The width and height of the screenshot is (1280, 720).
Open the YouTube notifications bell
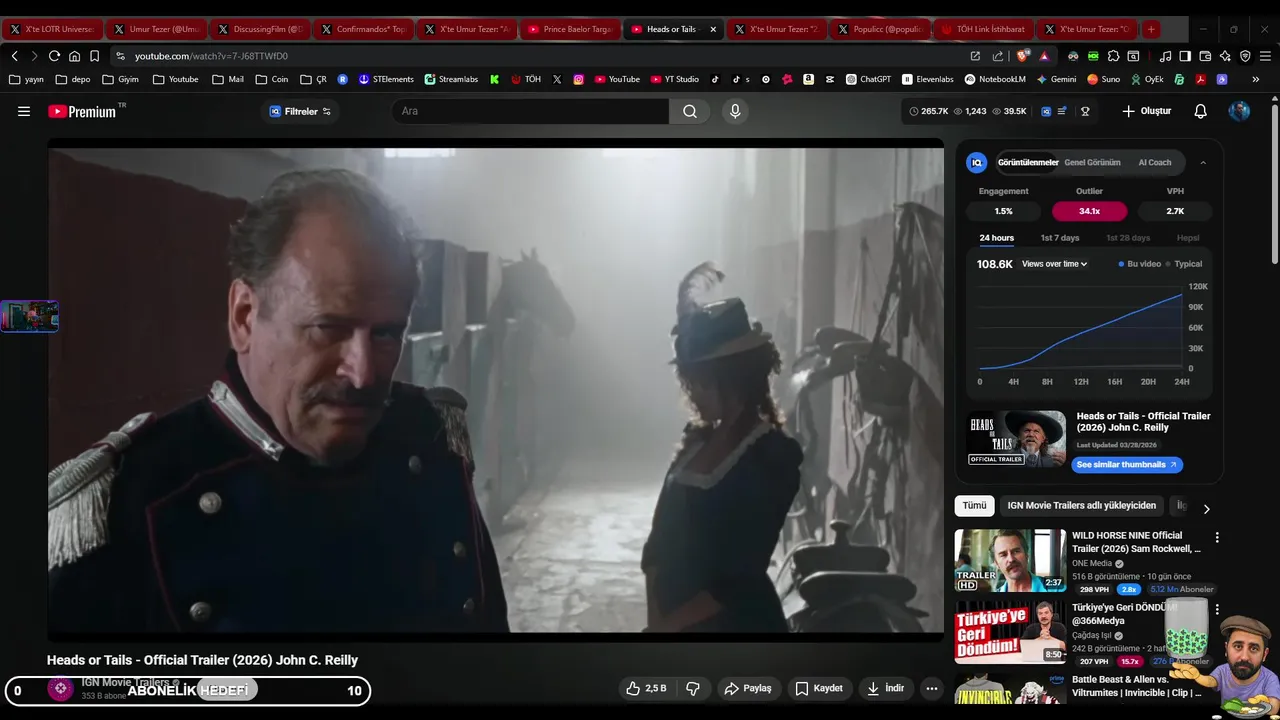tap(1201, 111)
